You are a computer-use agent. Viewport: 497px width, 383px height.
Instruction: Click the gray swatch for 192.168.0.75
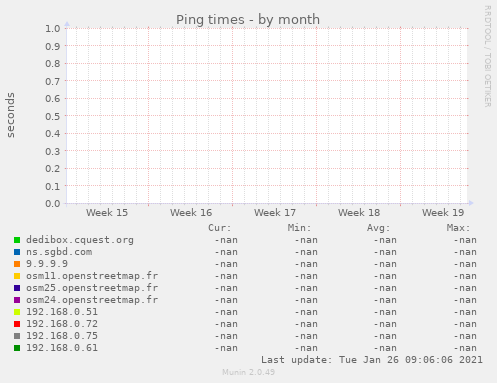(17, 336)
